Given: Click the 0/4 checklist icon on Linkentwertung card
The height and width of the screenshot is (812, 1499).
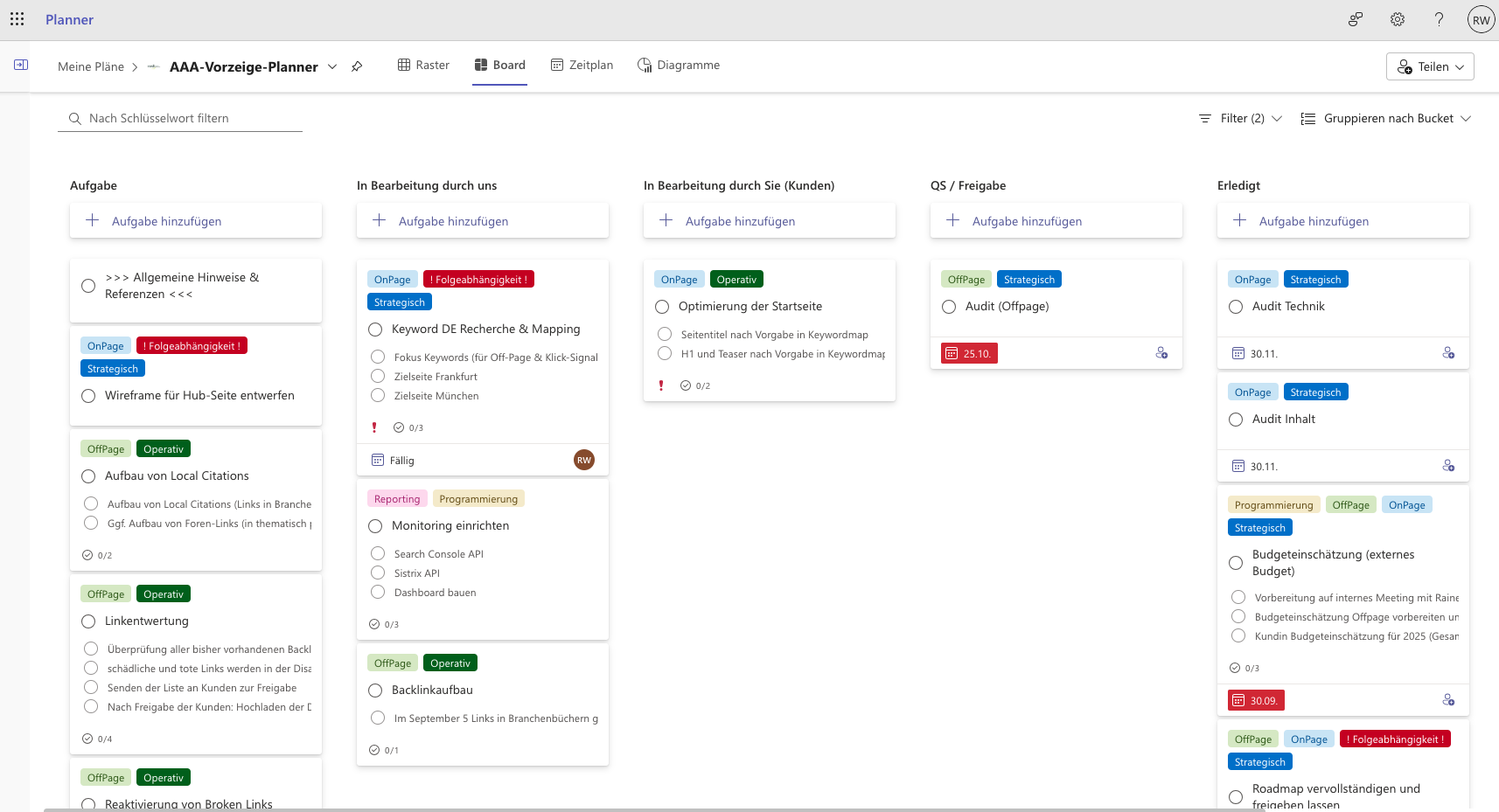Looking at the screenshot, I should [x=87, y=739].
